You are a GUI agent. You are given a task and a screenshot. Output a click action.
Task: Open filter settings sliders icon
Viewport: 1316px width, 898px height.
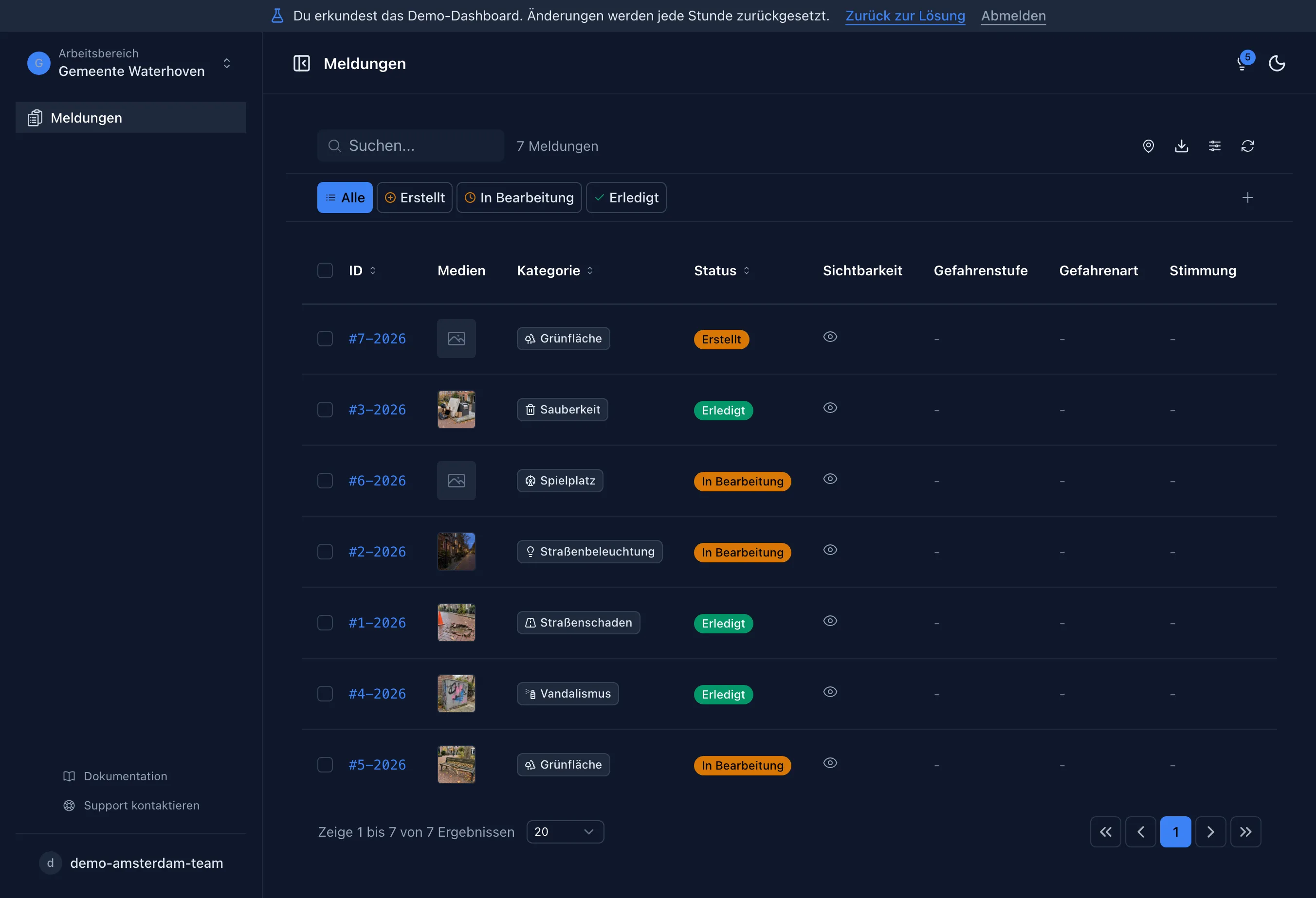[x=1215, y=146]
